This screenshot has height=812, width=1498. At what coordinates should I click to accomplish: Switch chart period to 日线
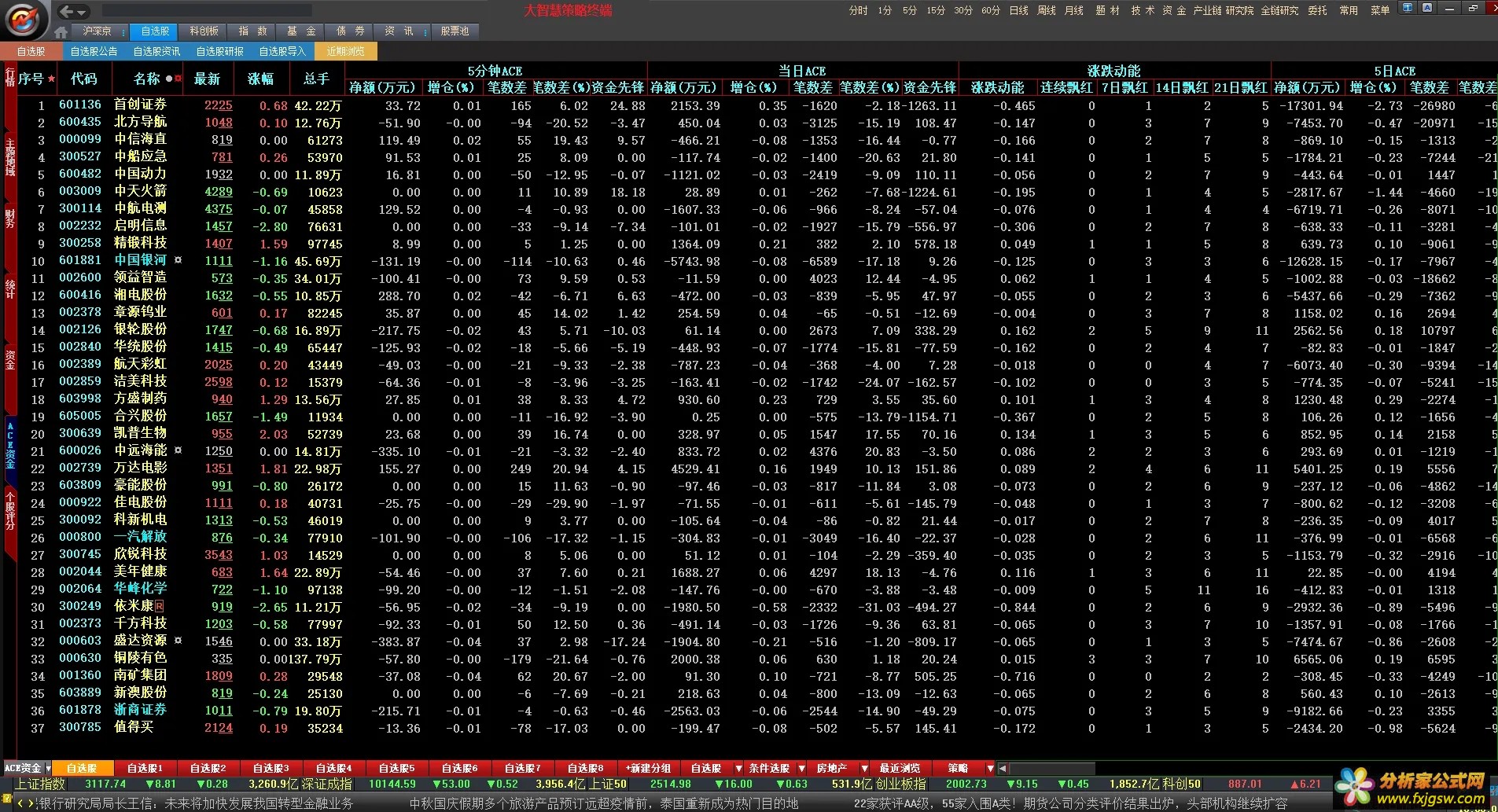[1018, 10]
